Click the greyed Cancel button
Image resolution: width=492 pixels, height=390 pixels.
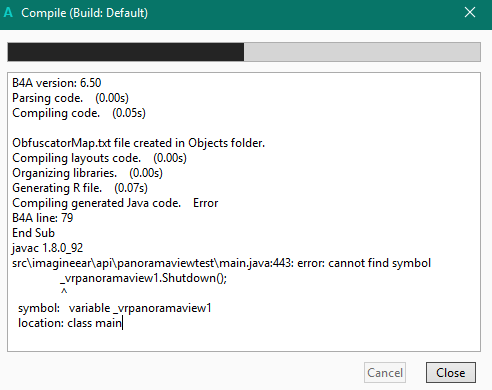385,373
